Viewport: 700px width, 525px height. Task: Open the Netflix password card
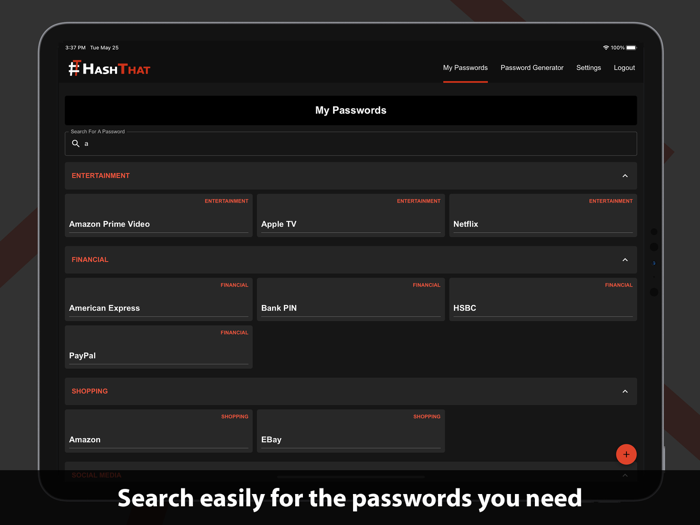click(543, 215)
